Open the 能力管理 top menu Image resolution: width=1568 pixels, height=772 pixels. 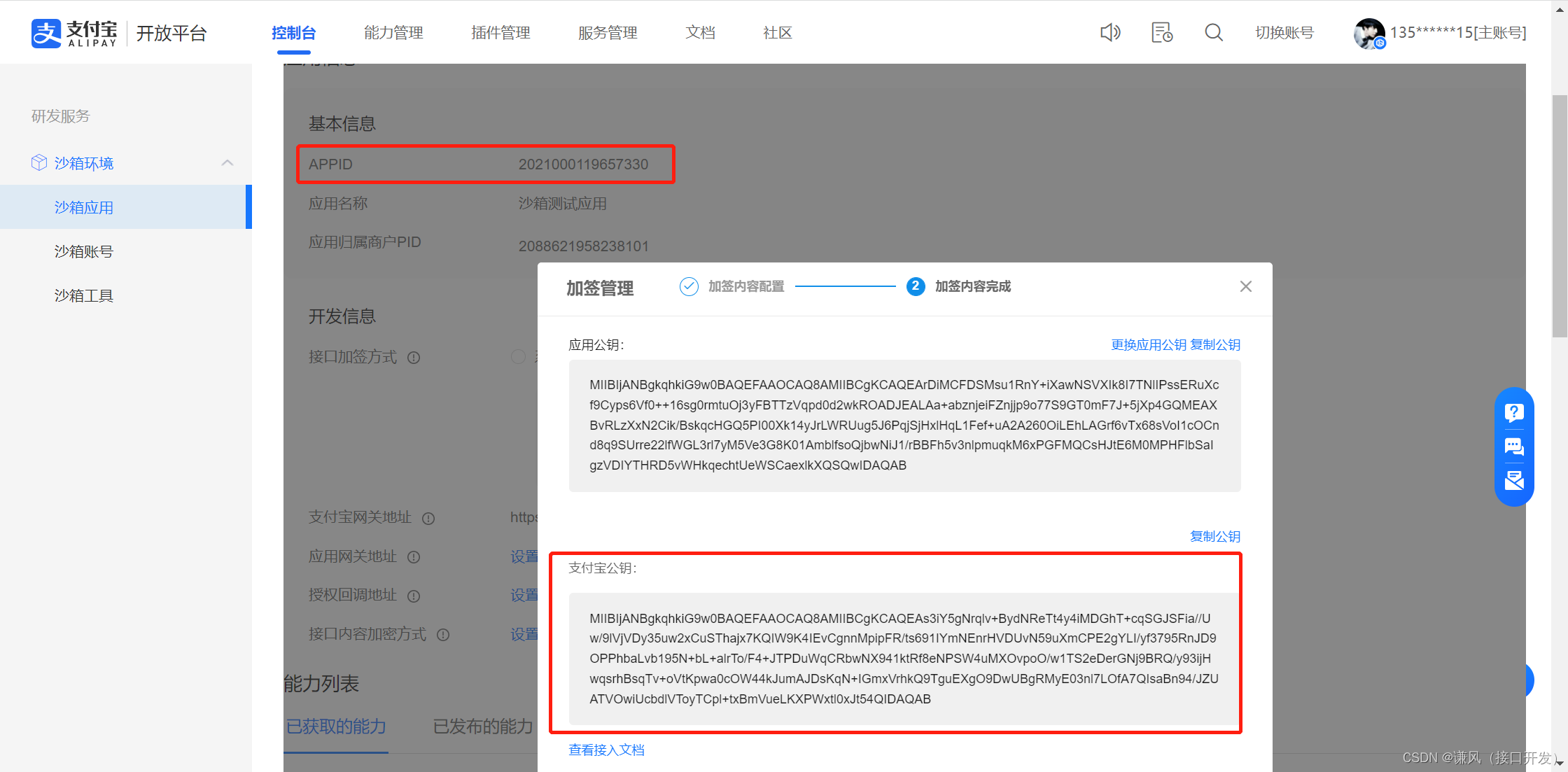[393, 33]
